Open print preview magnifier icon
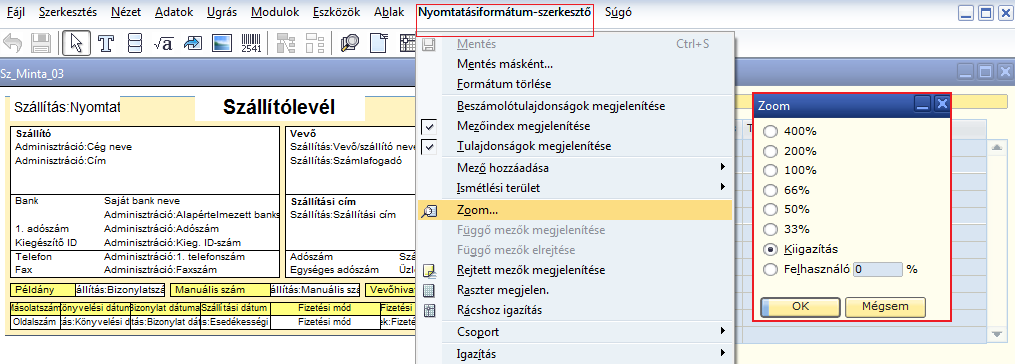Screen dimensions: 1015x364 pos(350,44)
